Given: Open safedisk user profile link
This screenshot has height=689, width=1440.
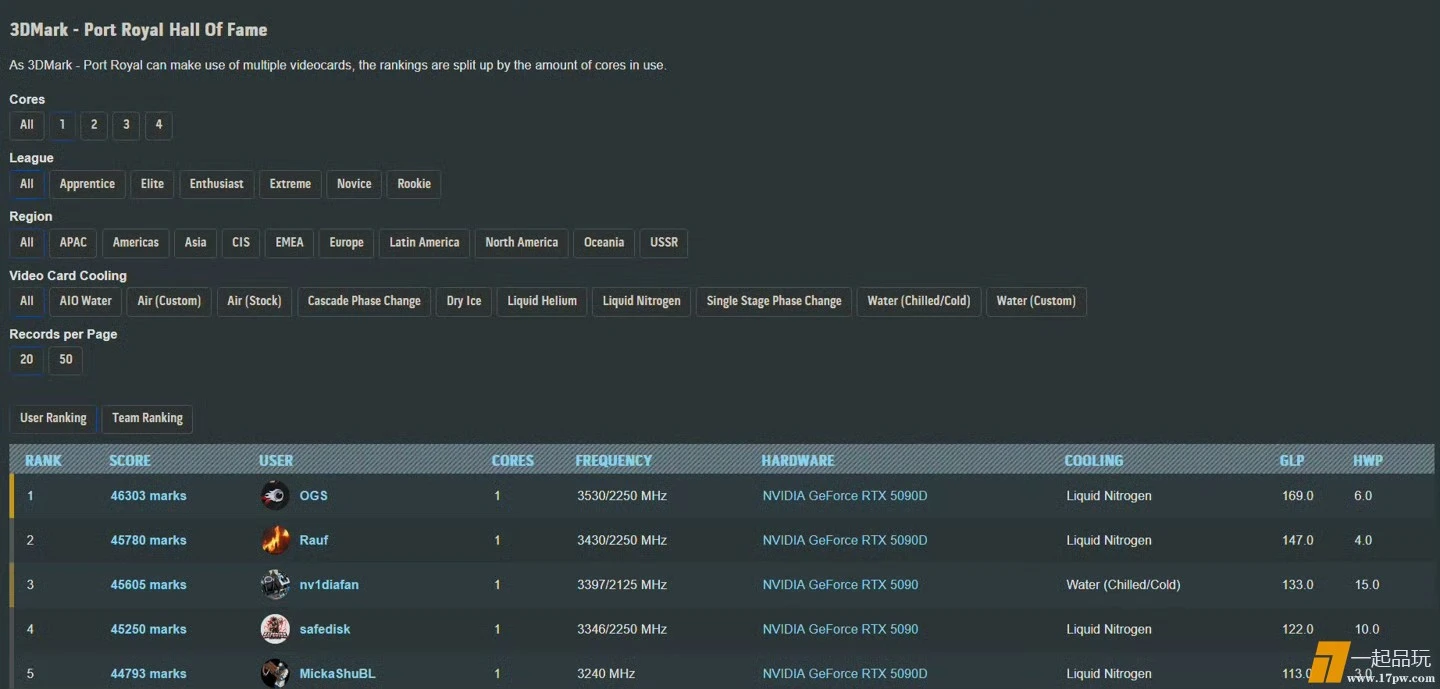Looking at the screenshot, I should point(325,629).
